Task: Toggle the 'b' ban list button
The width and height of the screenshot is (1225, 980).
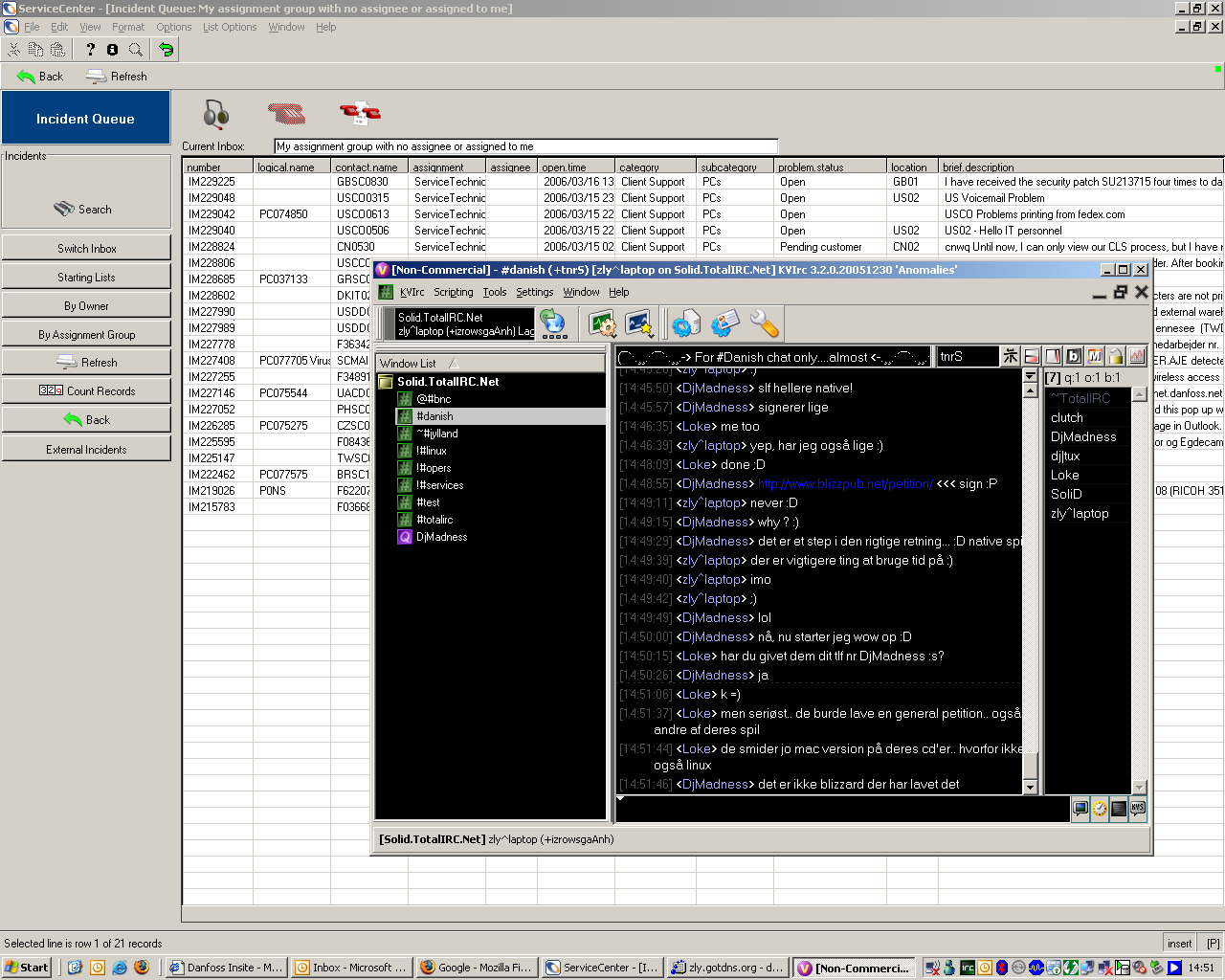Action: pos(1074,357)
